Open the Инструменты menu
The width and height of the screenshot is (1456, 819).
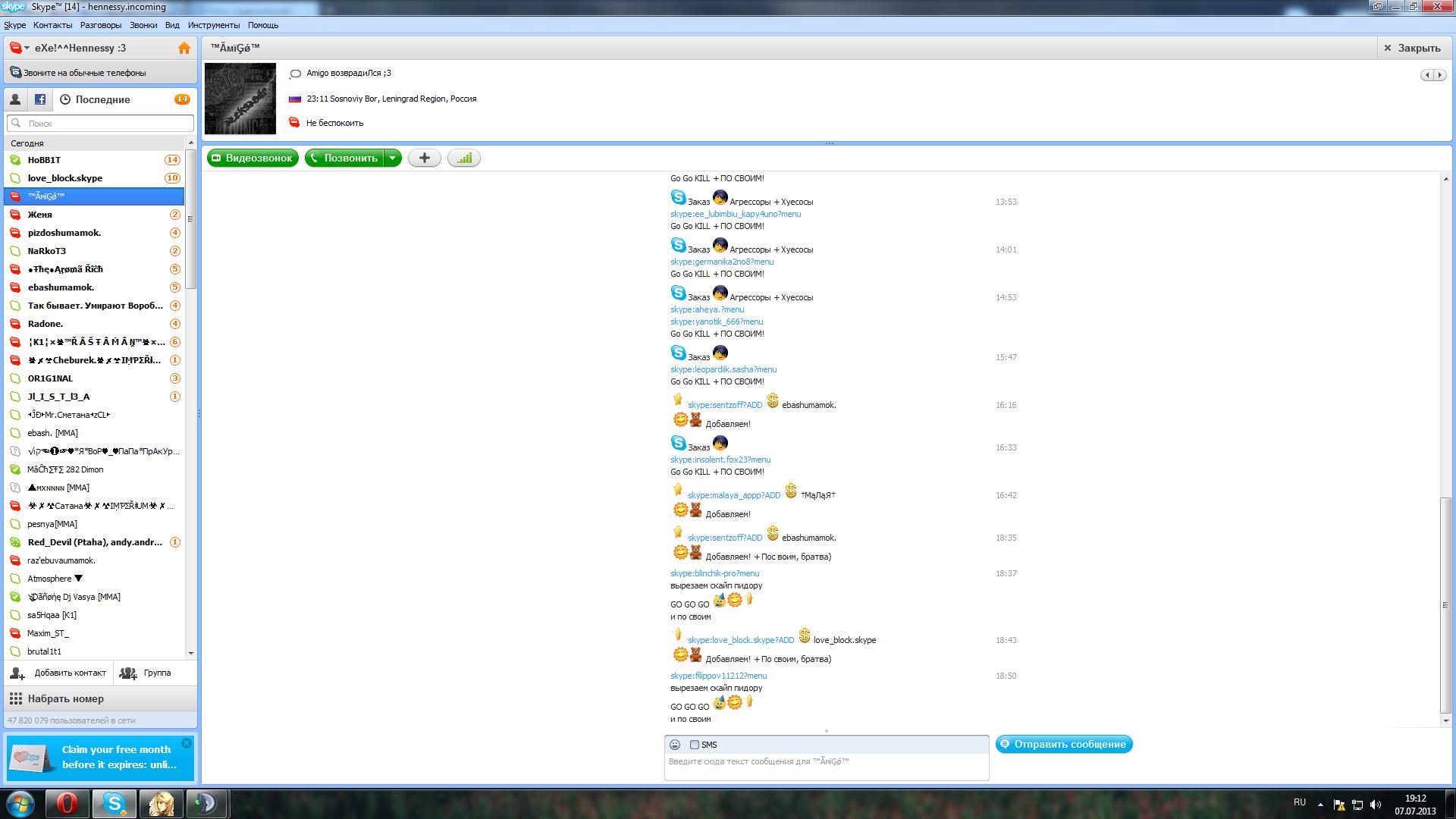[214, 25]
